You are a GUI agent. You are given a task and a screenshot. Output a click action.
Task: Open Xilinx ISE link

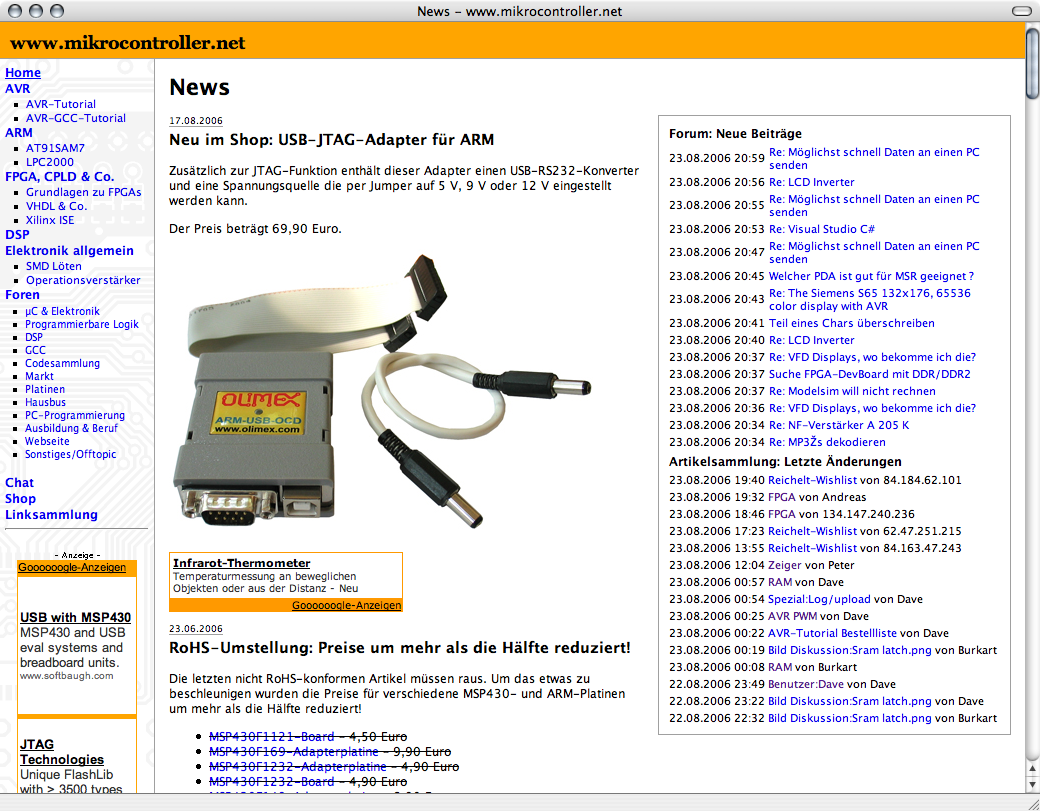[50, 220]
